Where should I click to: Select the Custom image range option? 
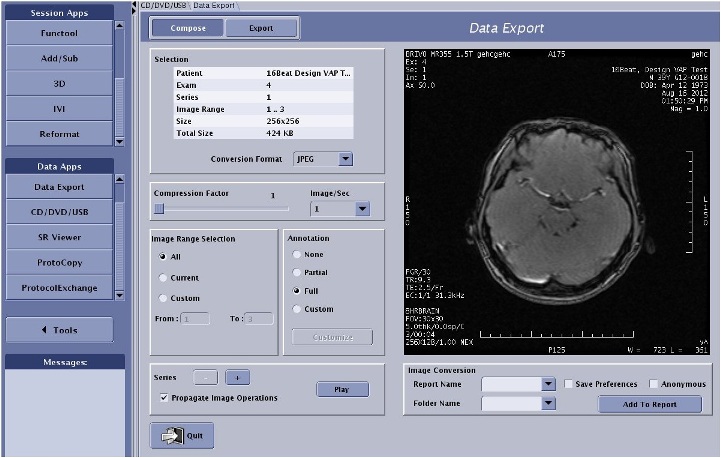[x=163, y=298]
